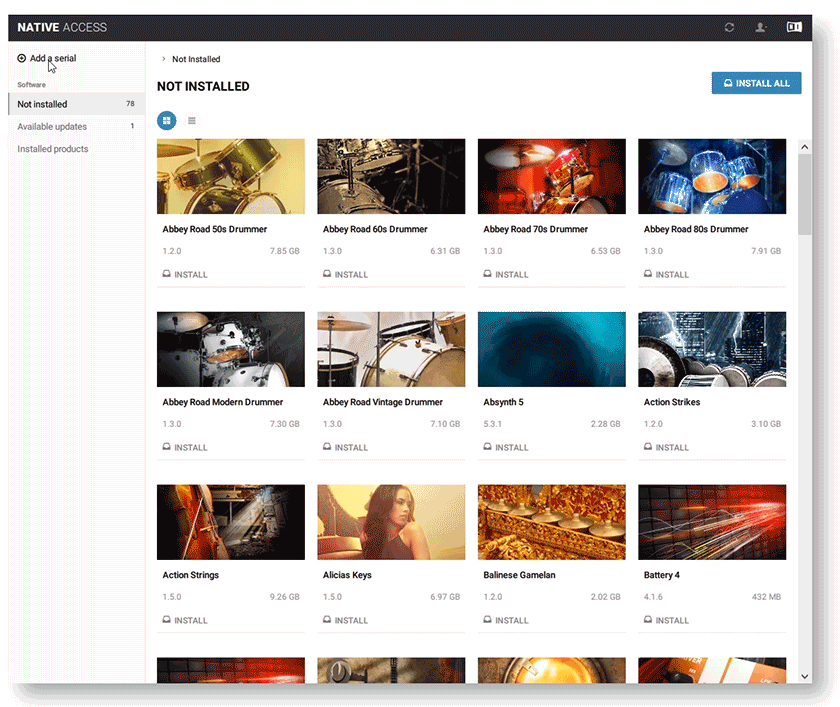Screen dimensions: 840x707
Task: Open the user account icon menu
Action: 760,27
